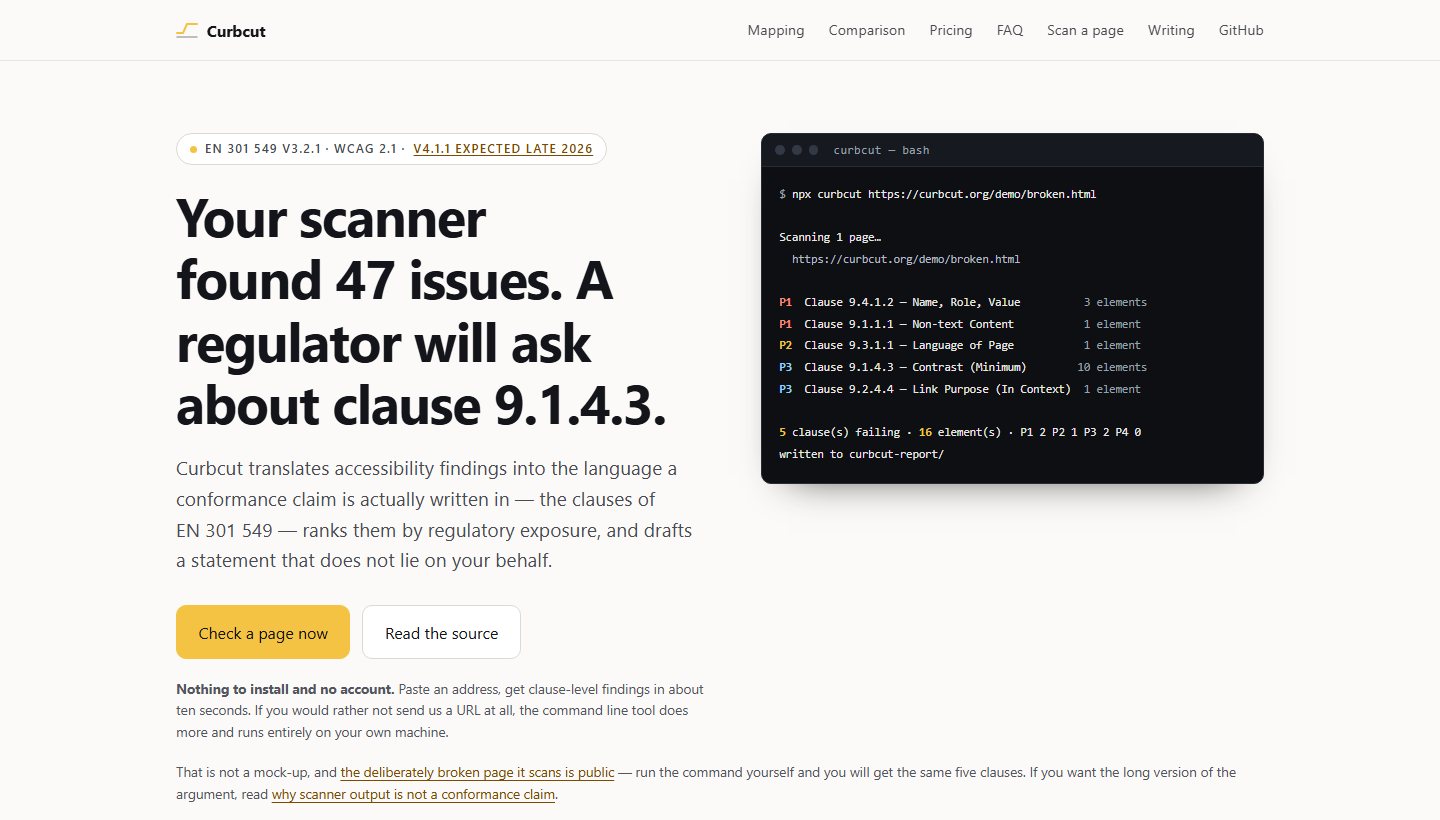Screen dimensions: 1440x820
Task: Open the Writing nav link
Action: click(x=1171, y=30)
